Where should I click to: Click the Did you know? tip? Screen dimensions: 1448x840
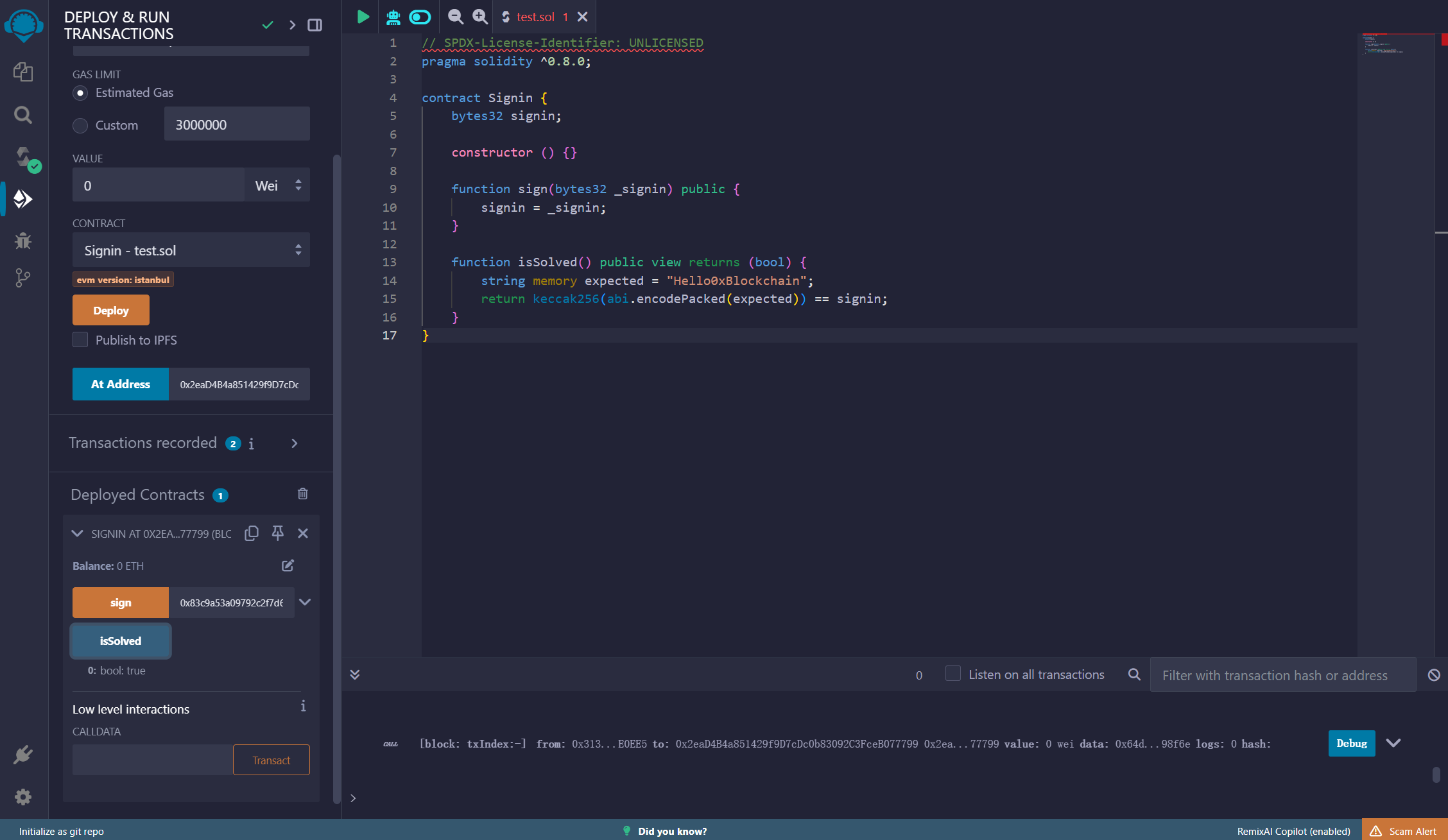[665, 831]
